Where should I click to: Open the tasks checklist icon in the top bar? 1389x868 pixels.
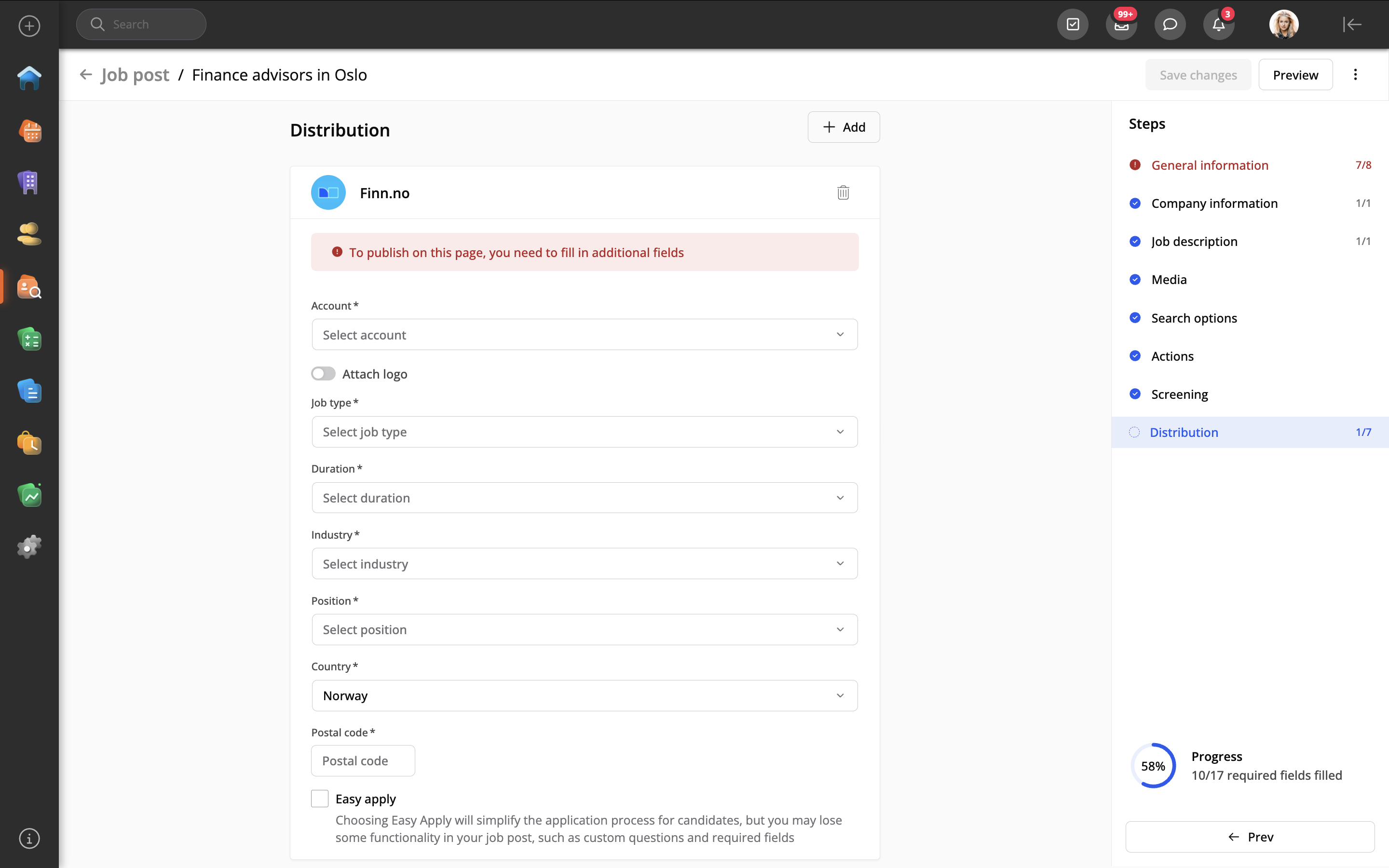[1072, 25]
